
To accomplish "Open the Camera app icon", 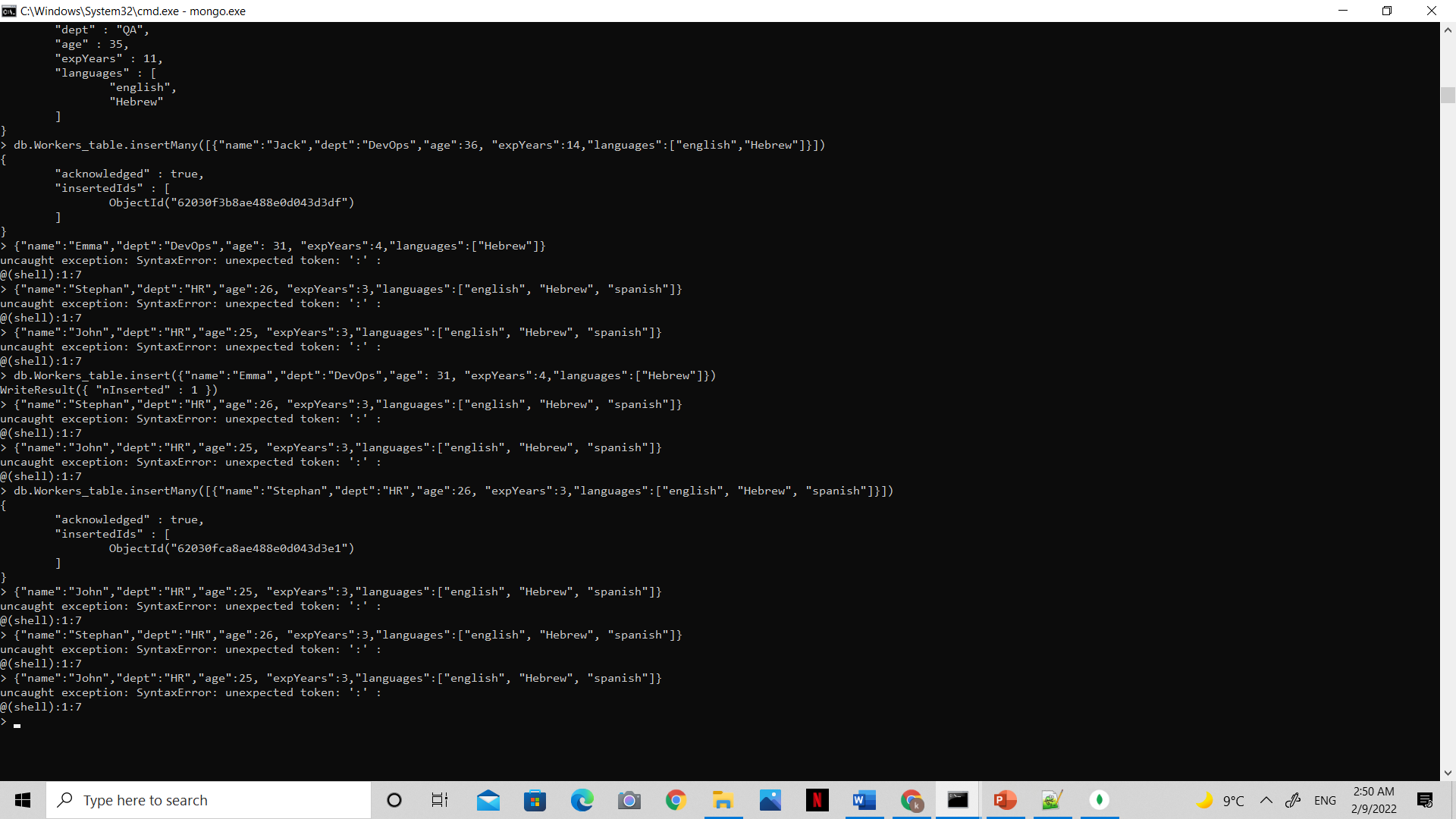I will pyautogui.click(x=629, y=800).
